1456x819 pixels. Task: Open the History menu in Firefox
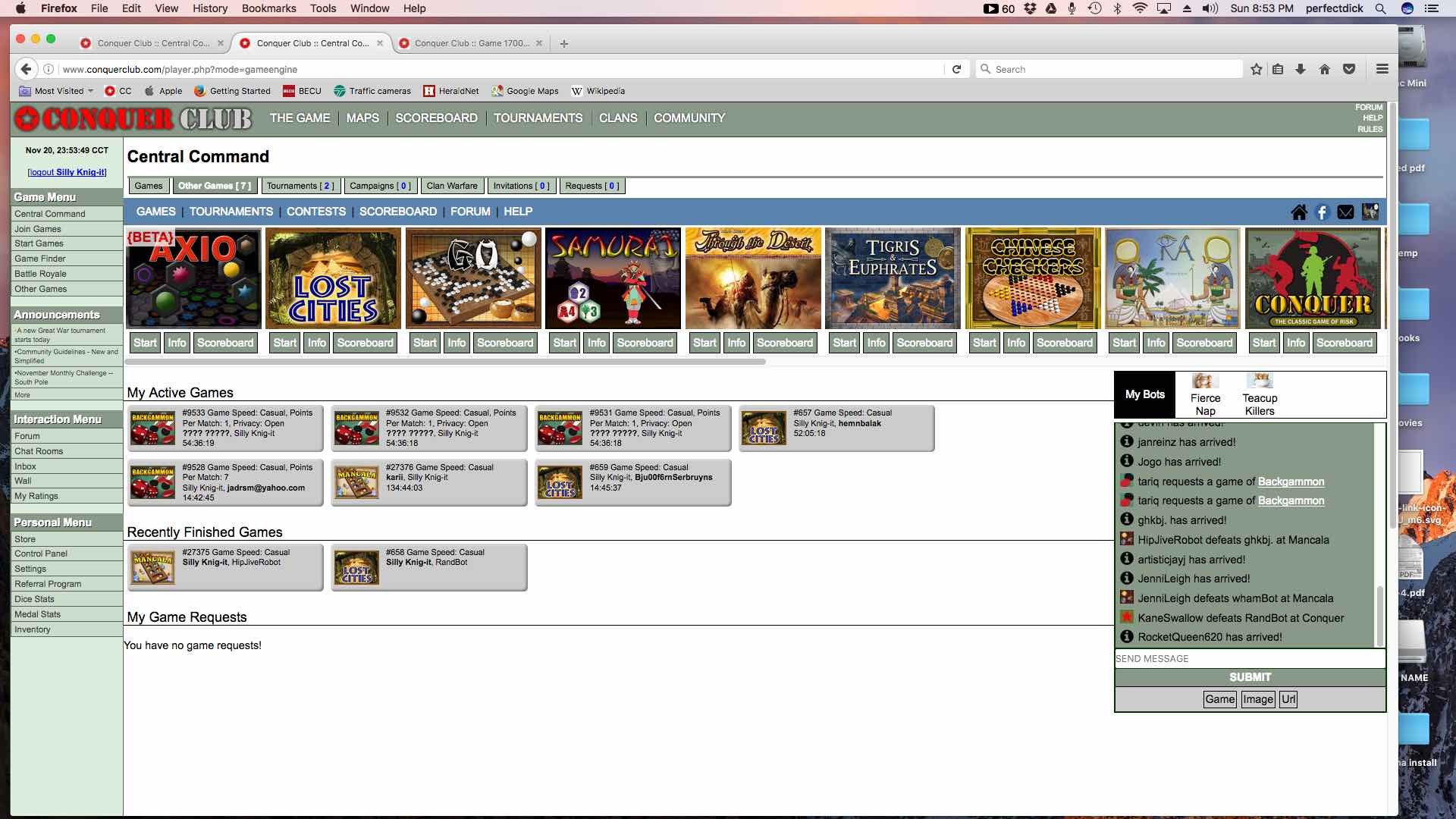point(210,8)
